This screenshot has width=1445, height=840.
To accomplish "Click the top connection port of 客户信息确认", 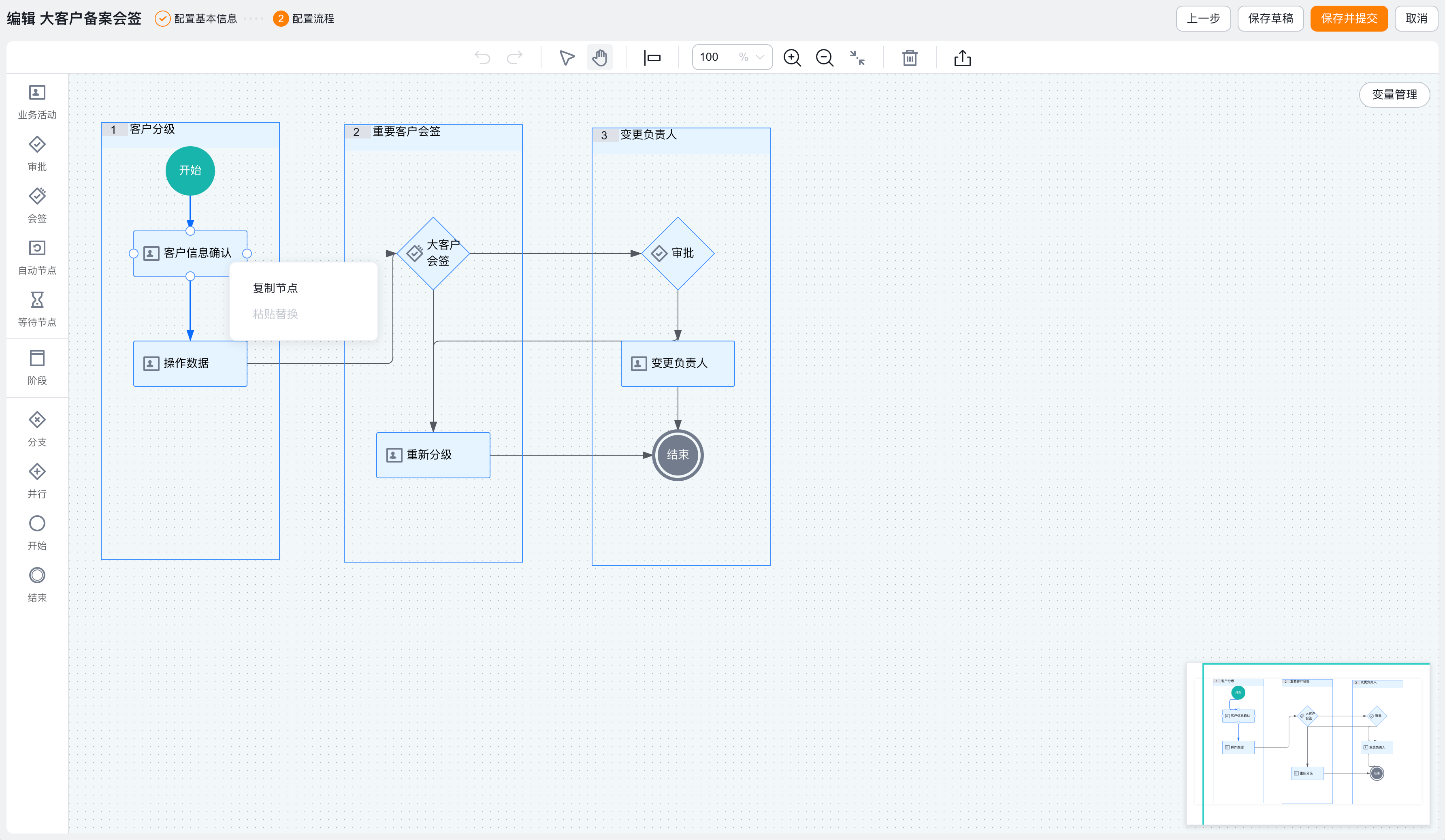I will (x=190, y=231).
